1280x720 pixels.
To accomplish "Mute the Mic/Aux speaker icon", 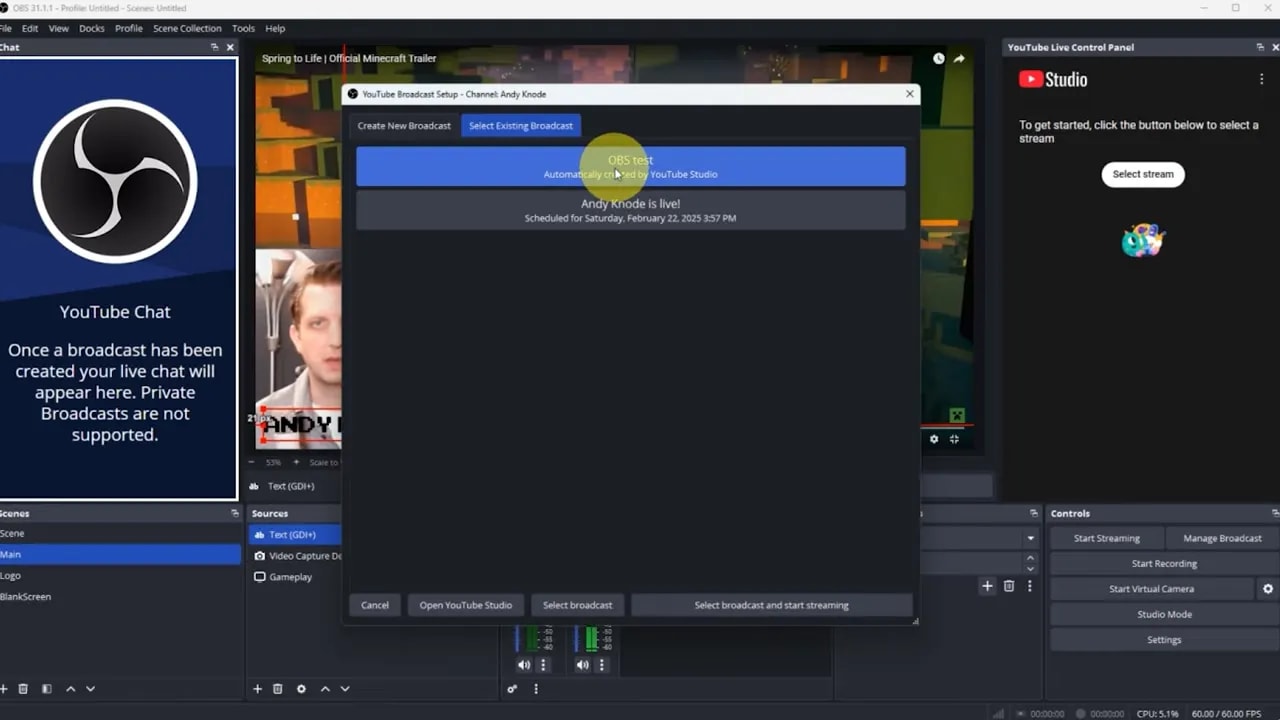I will (582, 665).
